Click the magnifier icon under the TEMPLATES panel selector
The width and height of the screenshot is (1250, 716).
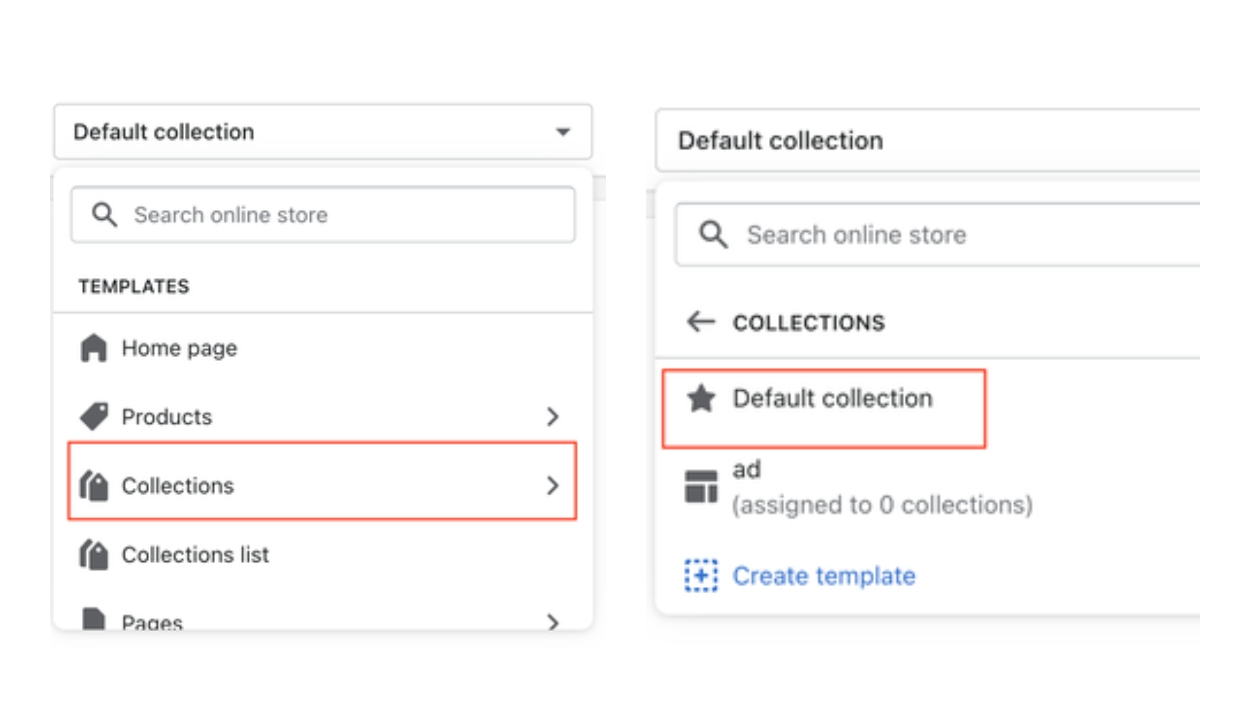point(104,214)
